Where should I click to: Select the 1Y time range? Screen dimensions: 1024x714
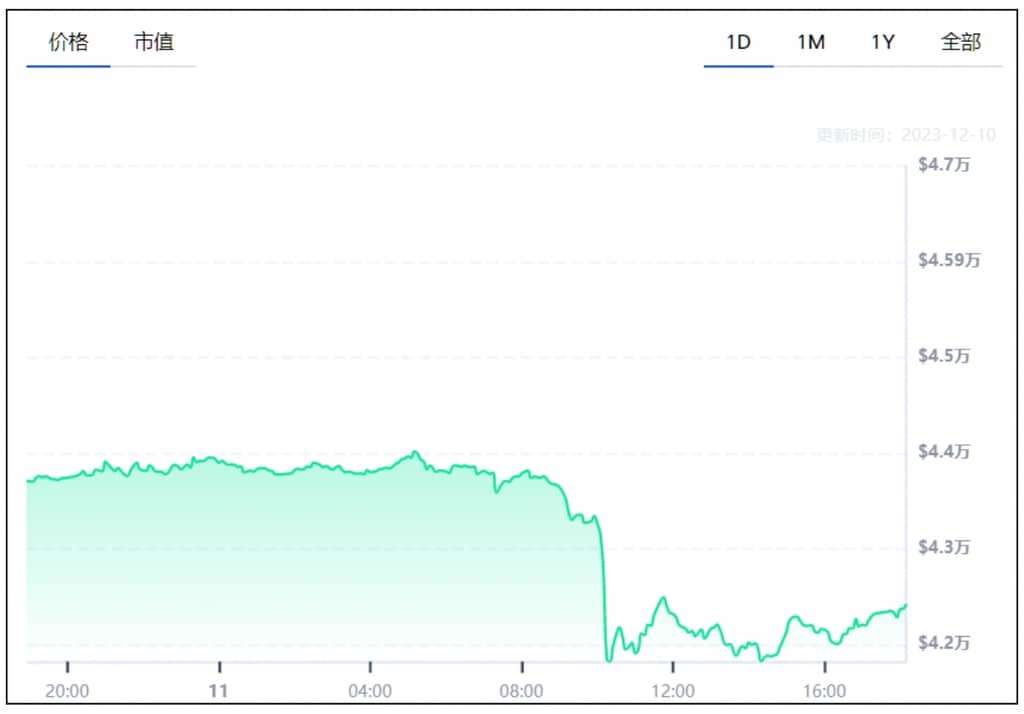883,42
